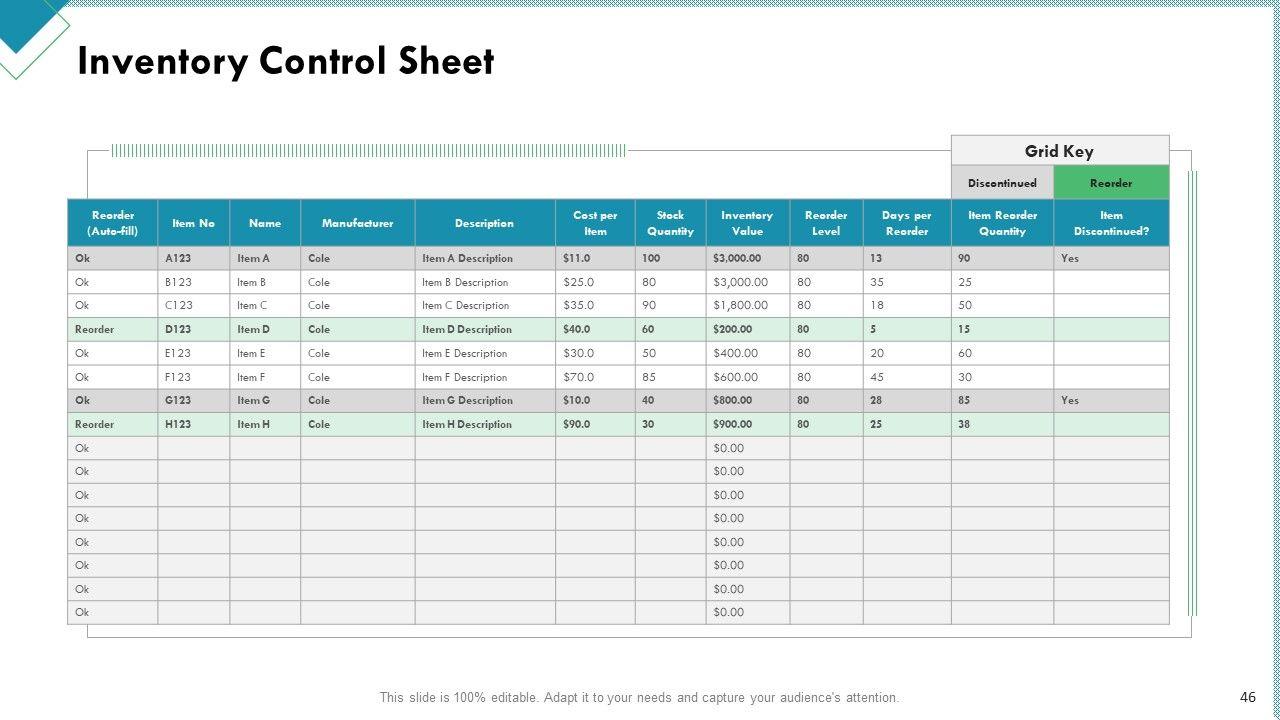Select the Grid Key header cell
The height and width of the screenshot is (720, 1280).
1059,151
